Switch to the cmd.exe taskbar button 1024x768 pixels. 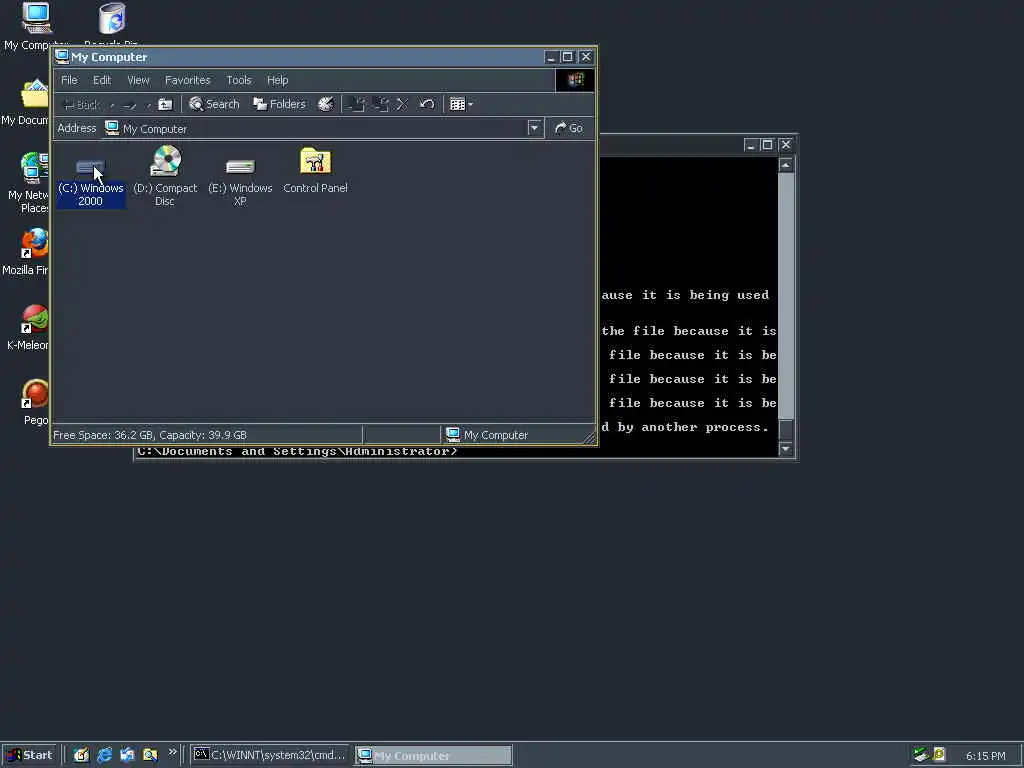click(270, 756)
